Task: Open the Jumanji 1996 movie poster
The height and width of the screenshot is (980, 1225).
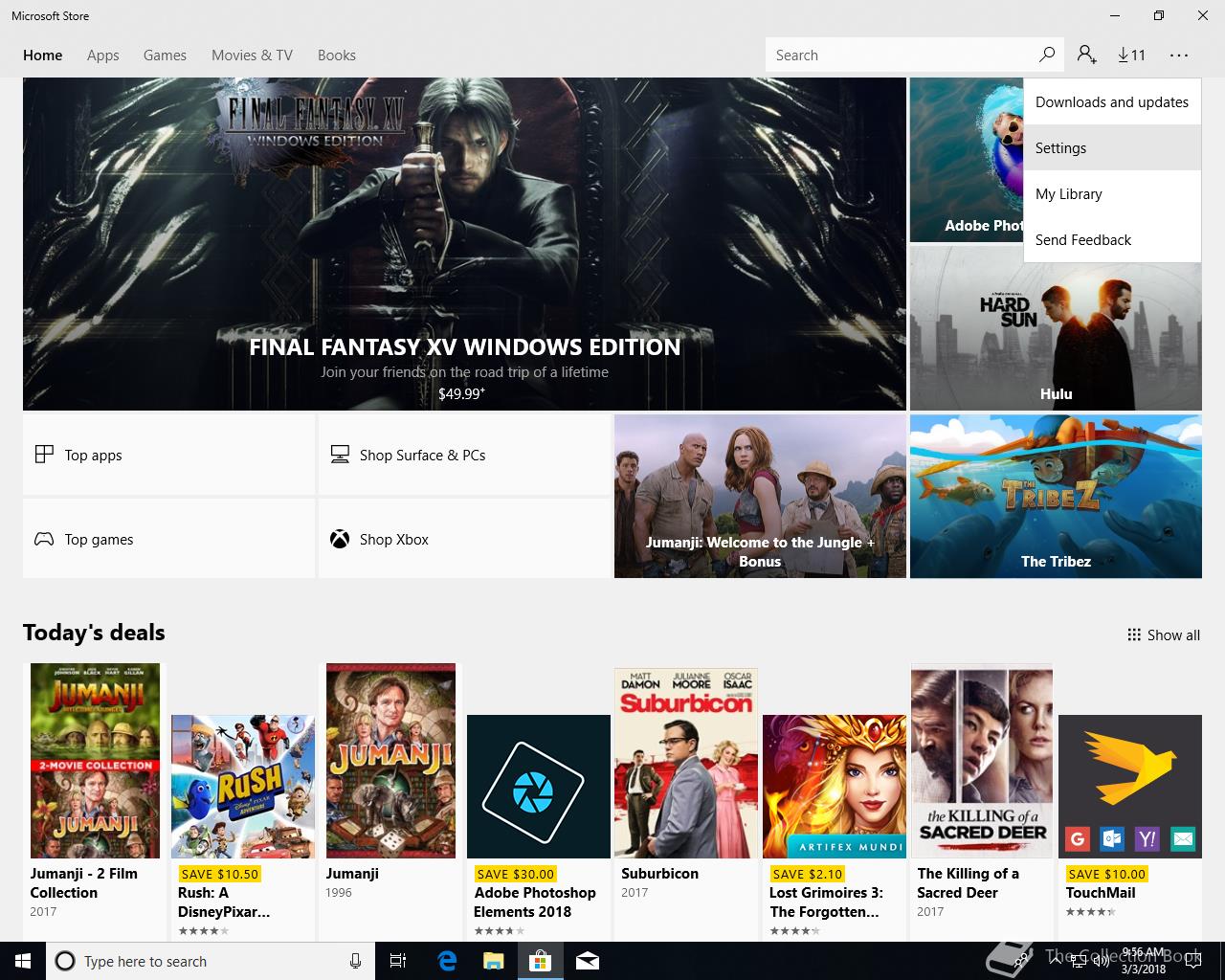Action: click(x=390, y=761)
